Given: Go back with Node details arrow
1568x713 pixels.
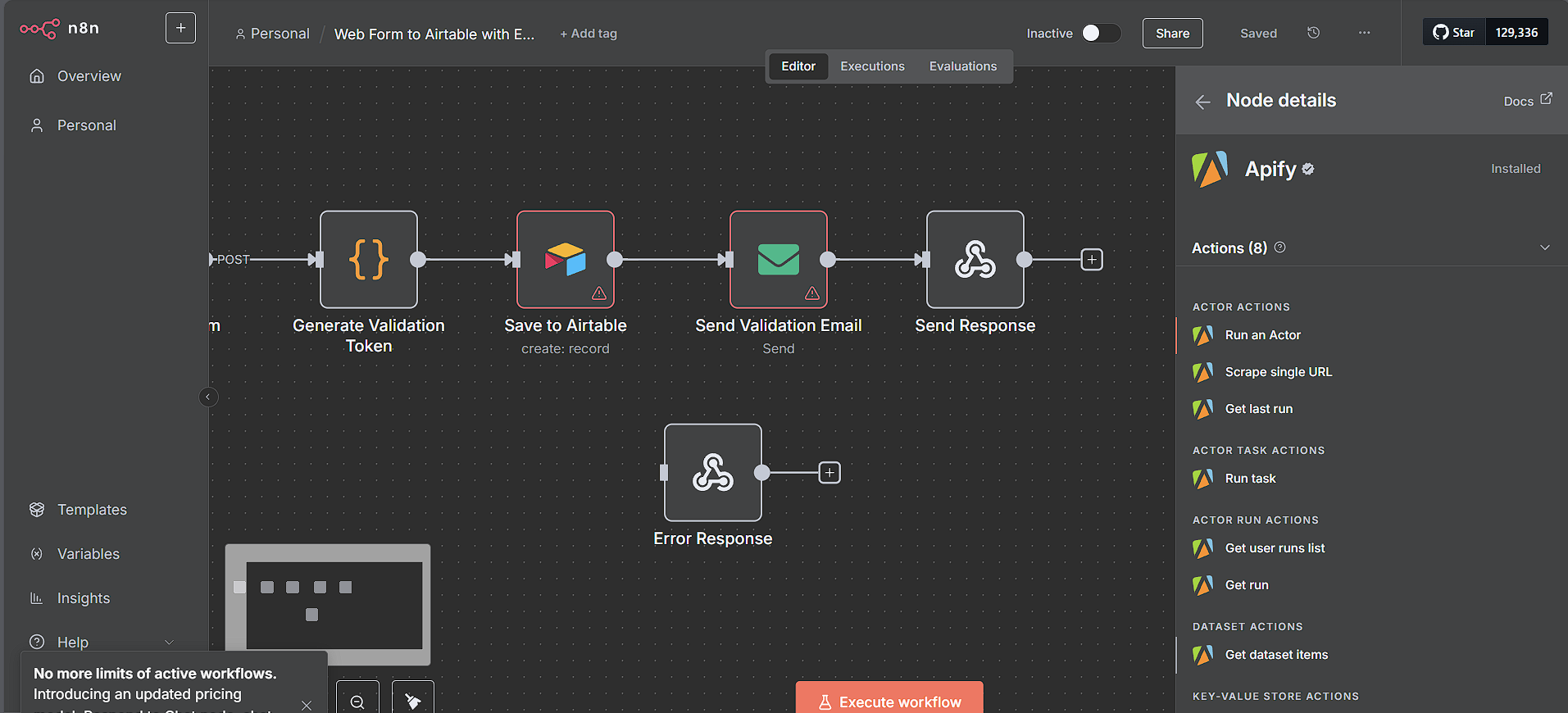Looking at the screenshot, I should [x=1202, y=102].
